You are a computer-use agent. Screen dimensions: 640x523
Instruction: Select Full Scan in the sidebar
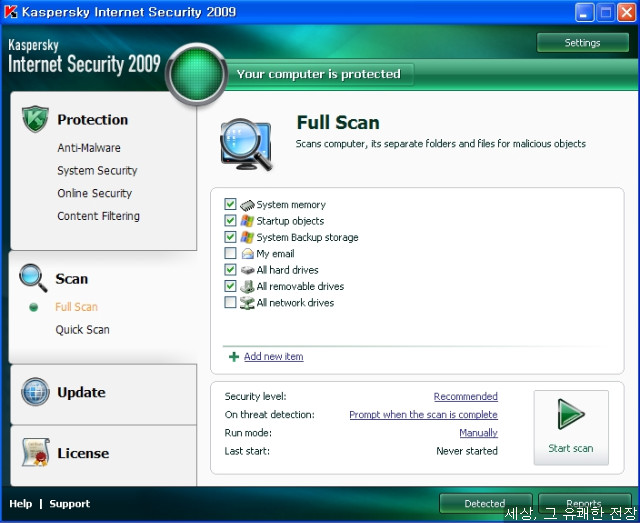76,307
